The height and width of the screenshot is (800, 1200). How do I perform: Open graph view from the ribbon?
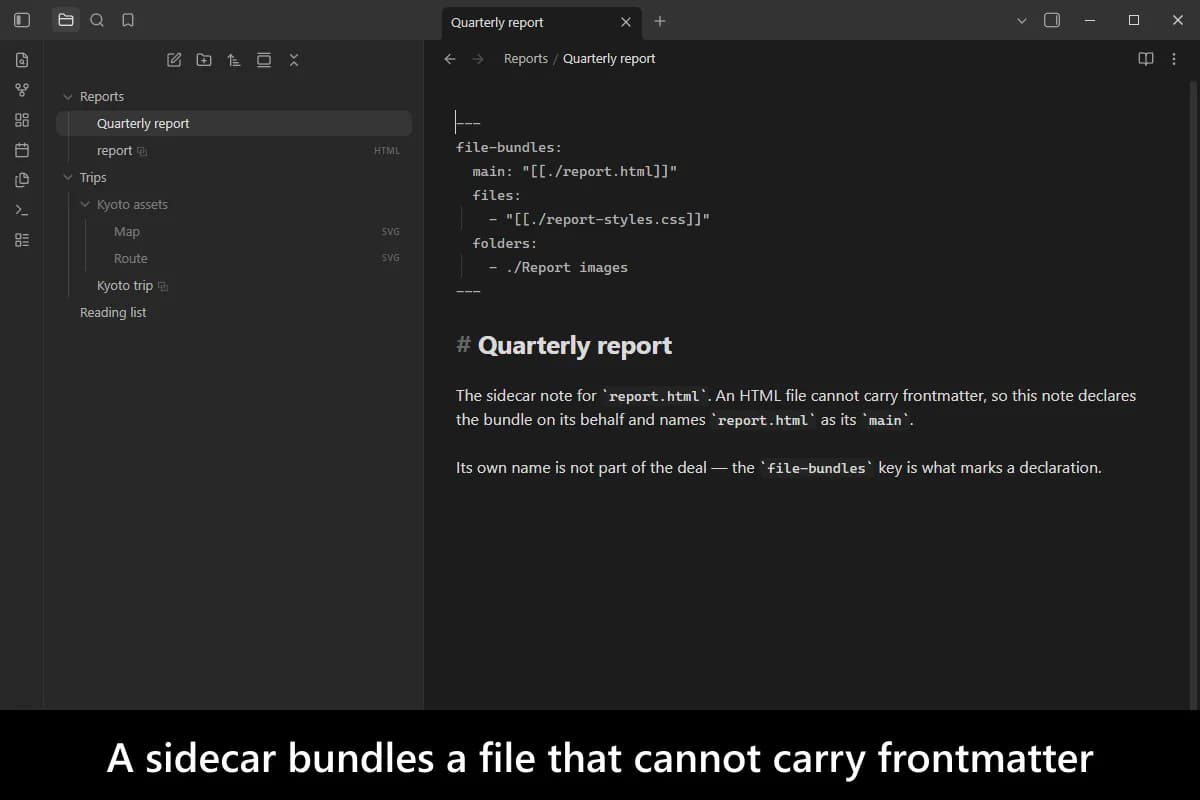[x=21, y=90]
